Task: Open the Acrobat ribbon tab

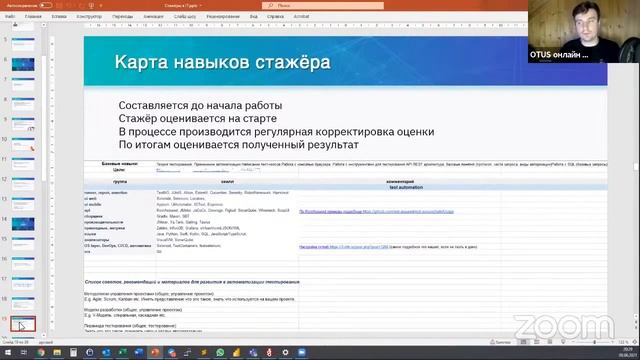Action: [301, 16]
